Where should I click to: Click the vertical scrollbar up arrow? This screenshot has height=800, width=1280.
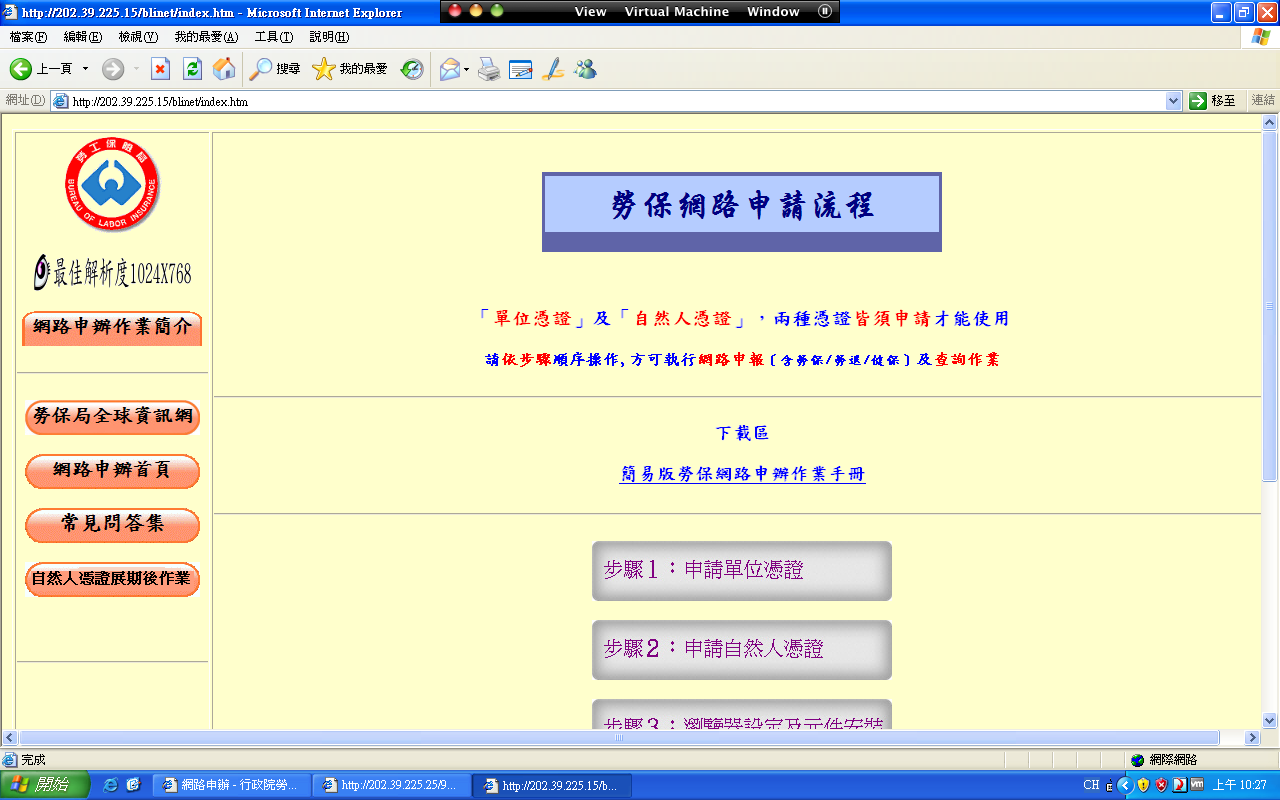(1270, 123)
